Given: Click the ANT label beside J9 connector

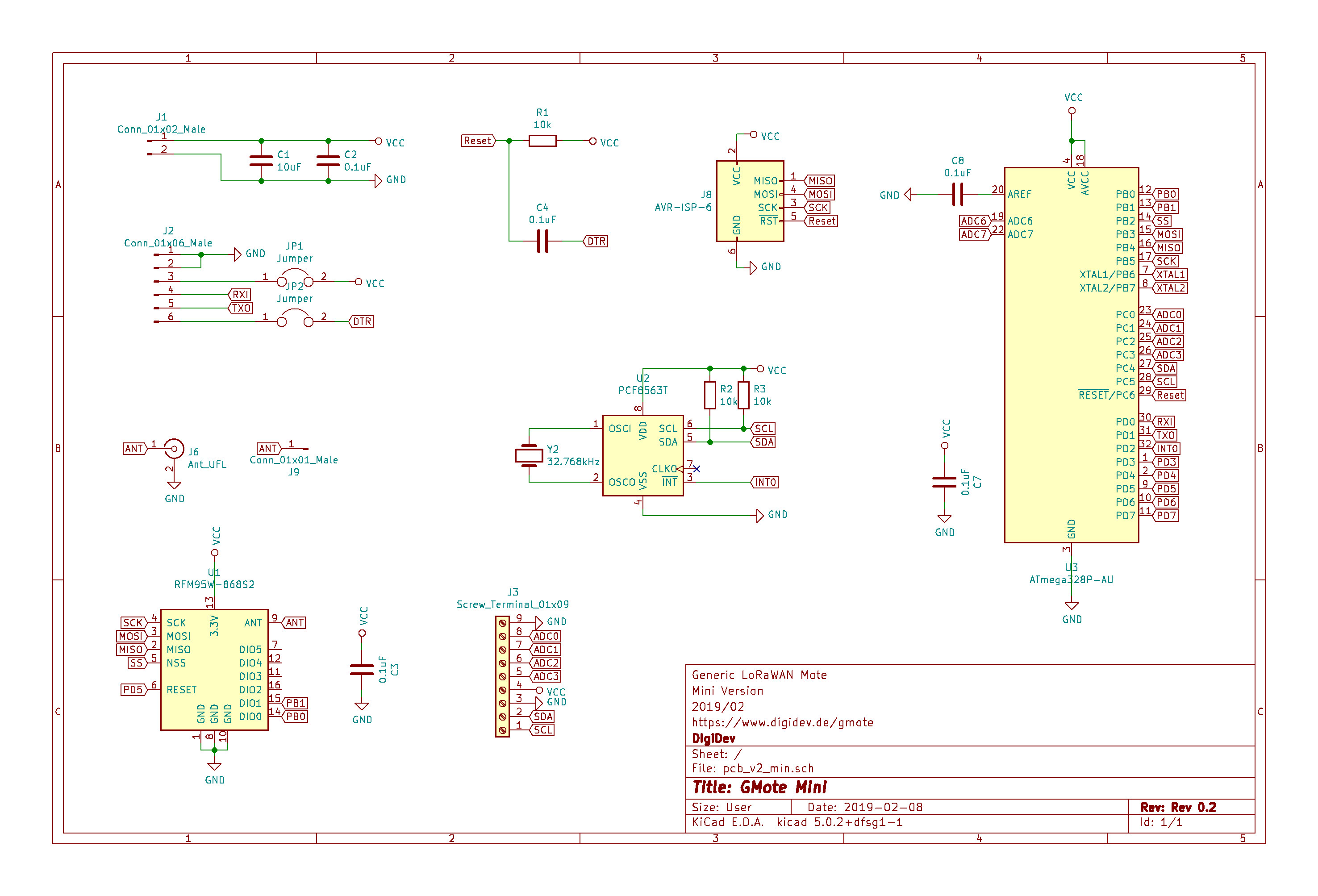Looking at the screenshot, I should [x=269, y=449].
